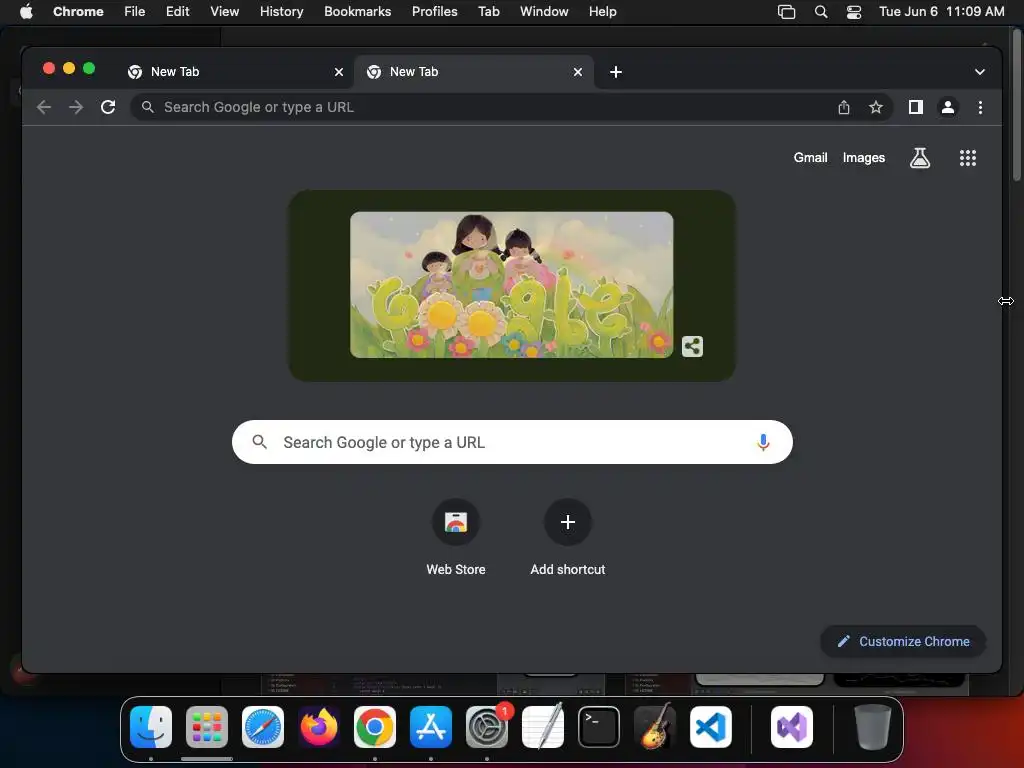This screenshot has height=768, width=1024.
Task: Share this page from the address bar
Action: click(844, 107)
